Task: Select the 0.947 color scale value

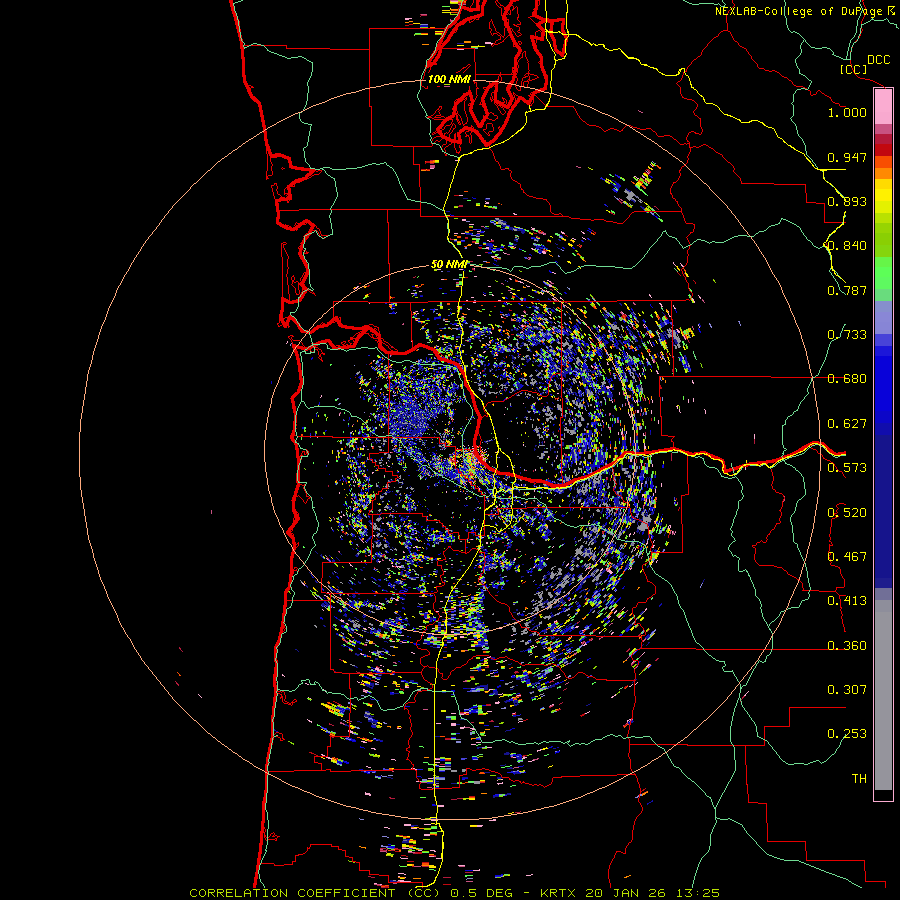Action: click(847, 157)
